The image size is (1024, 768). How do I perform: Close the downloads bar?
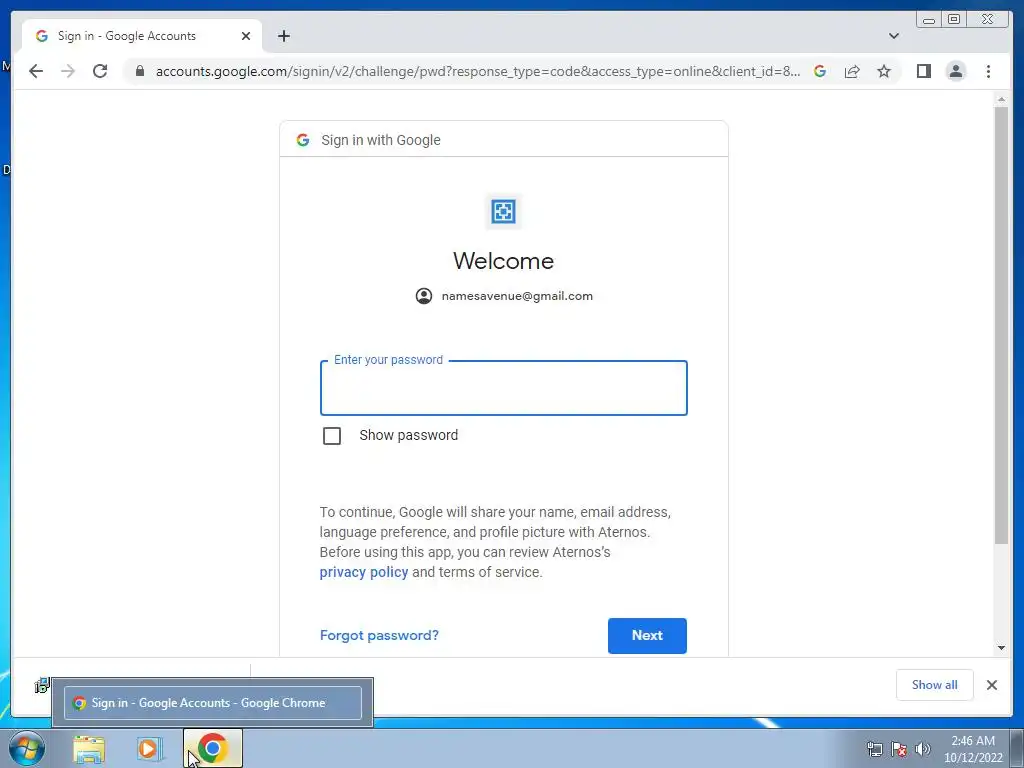click(x=991, y=685)
